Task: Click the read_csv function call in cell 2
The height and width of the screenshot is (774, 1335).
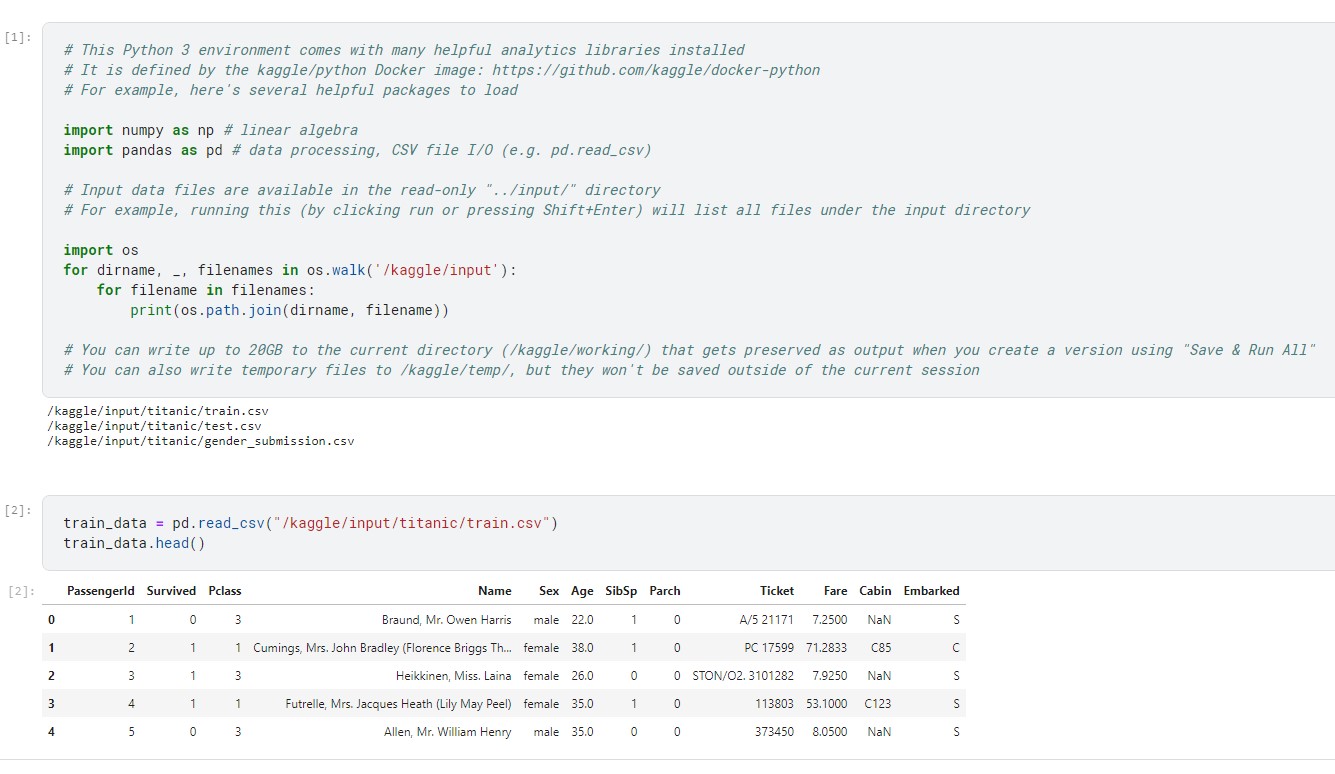Action: pyautogui.click(x=231, y=522)
